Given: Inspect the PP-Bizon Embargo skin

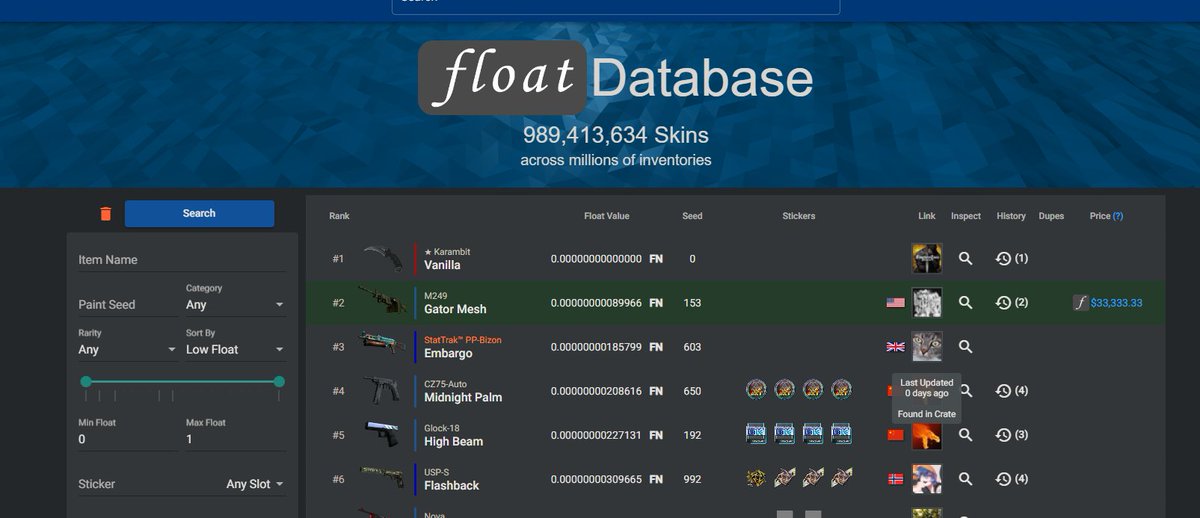Looking at the screenshot, I should pyautogui.click(x=965, y=347).
